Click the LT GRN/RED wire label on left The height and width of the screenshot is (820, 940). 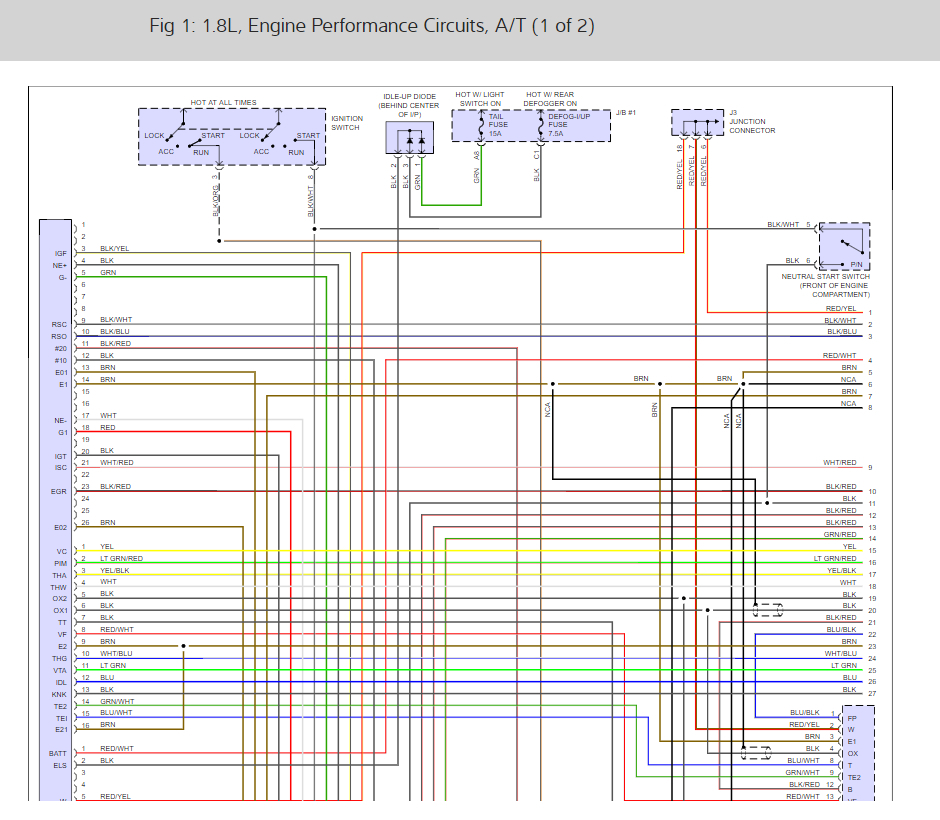121,558
